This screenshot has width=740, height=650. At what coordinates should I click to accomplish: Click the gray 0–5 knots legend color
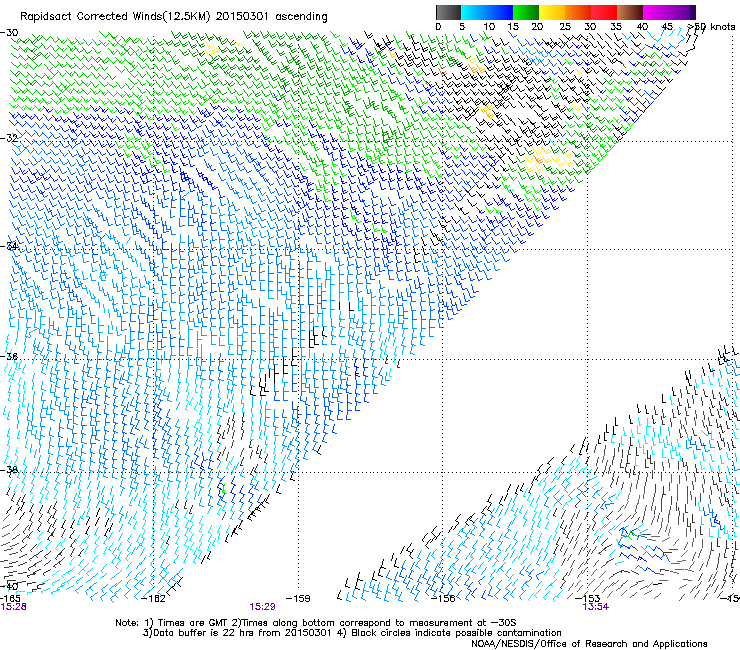click(449, 12)
